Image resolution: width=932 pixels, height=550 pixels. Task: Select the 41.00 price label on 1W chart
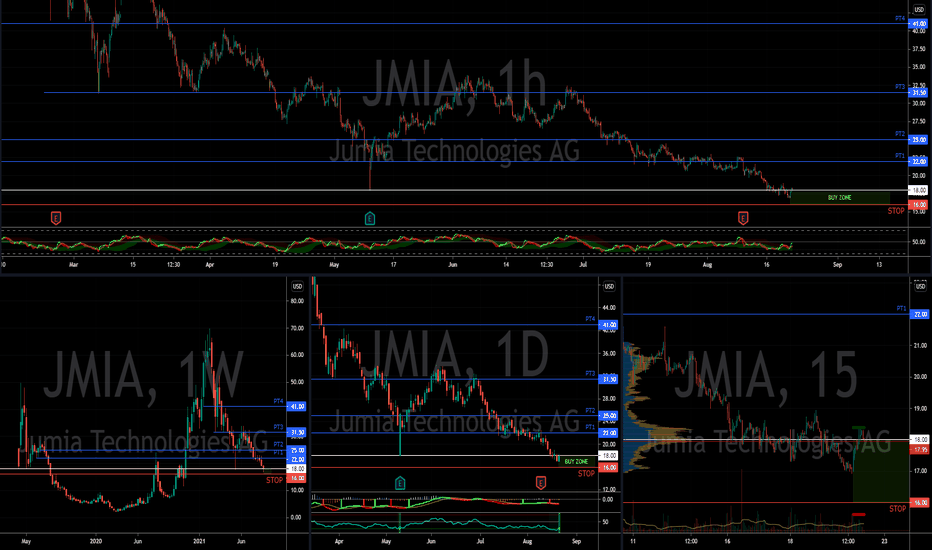click(296, 407)
